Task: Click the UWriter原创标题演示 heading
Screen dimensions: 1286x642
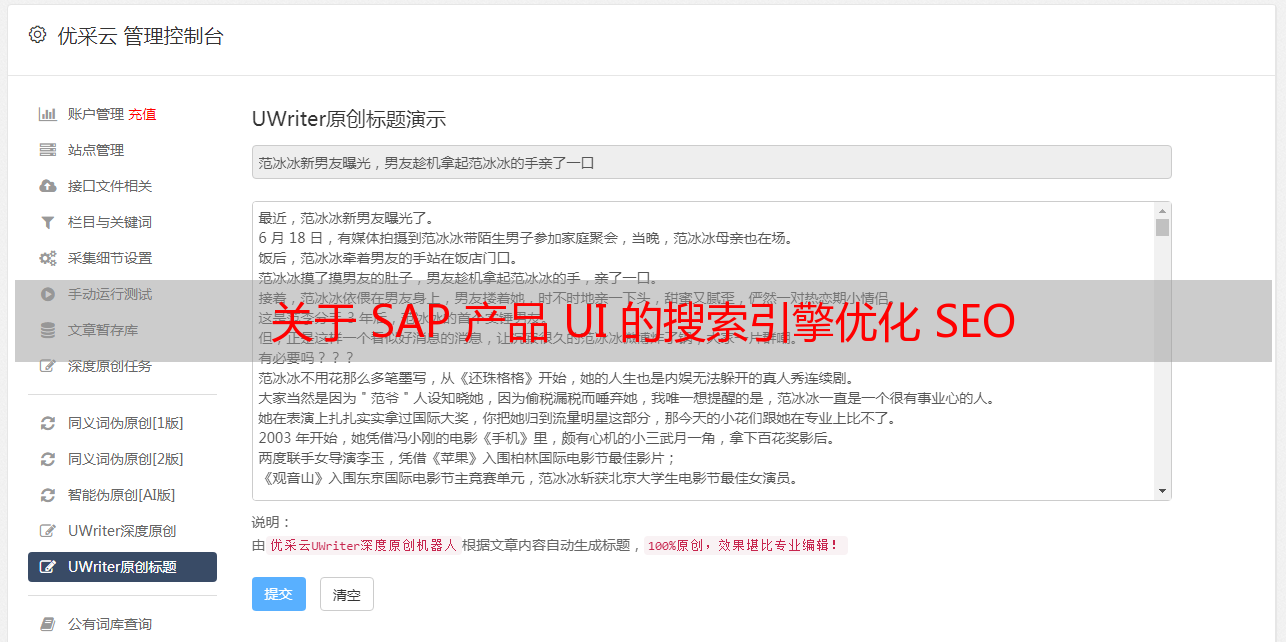Action: point(349,119)
